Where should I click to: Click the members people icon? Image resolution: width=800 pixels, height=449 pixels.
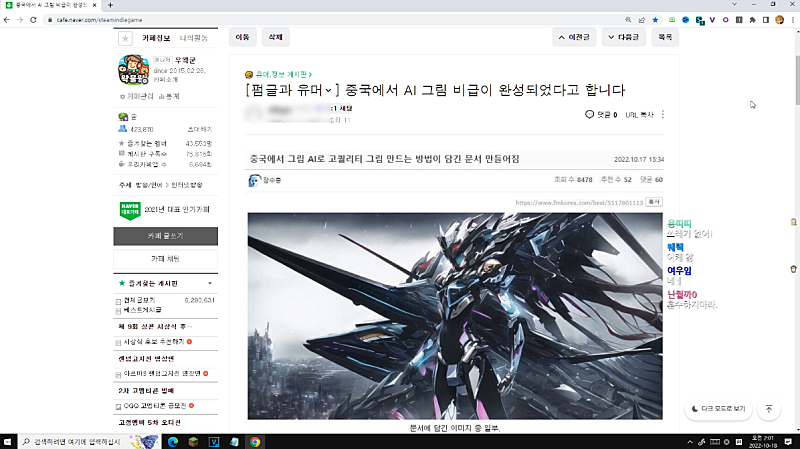point(122,129)
